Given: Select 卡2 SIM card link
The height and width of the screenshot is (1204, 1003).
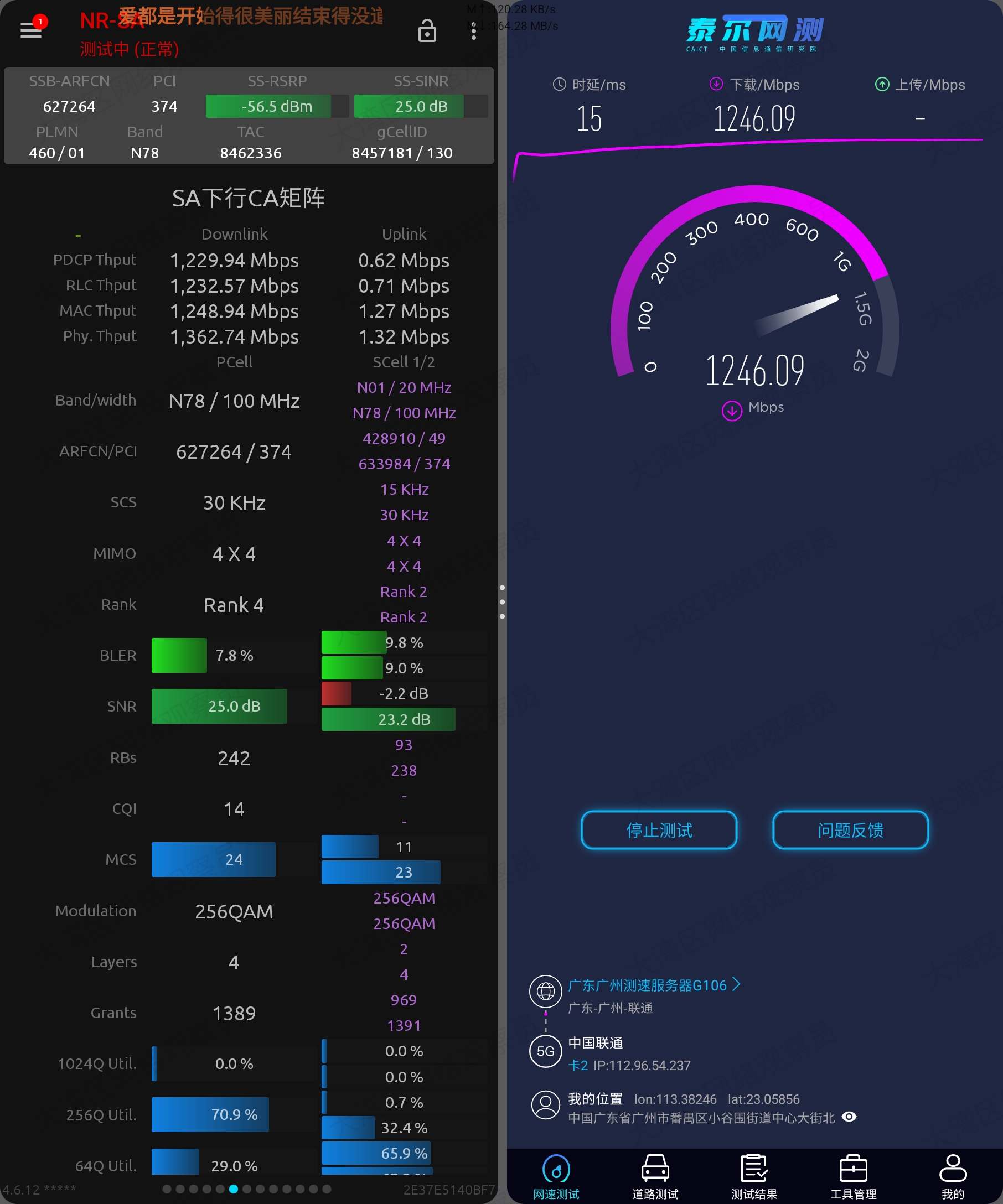Looking at the screenshot, I should [x=577, y=1065].
